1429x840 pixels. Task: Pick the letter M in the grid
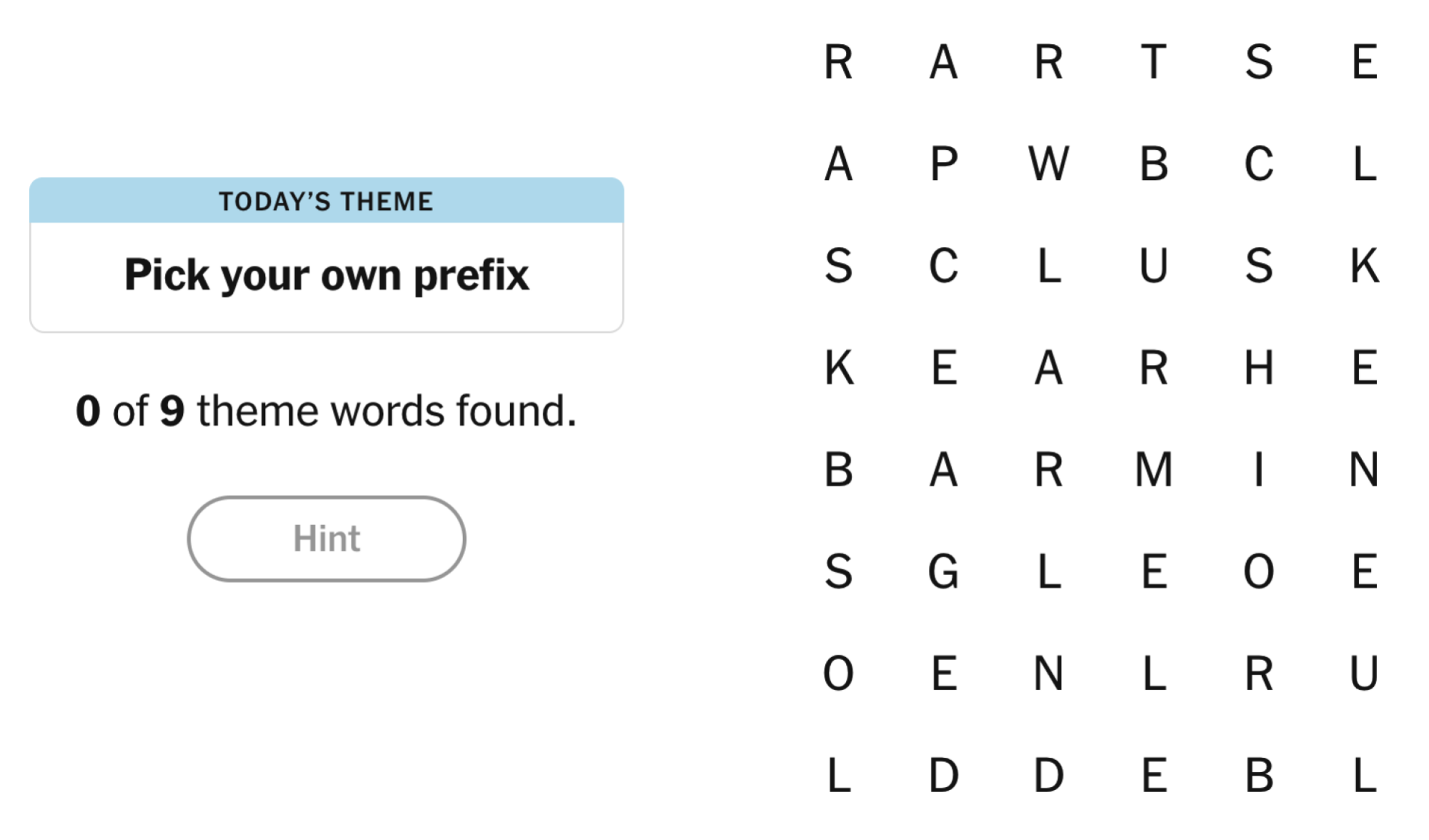(1153, 470)
